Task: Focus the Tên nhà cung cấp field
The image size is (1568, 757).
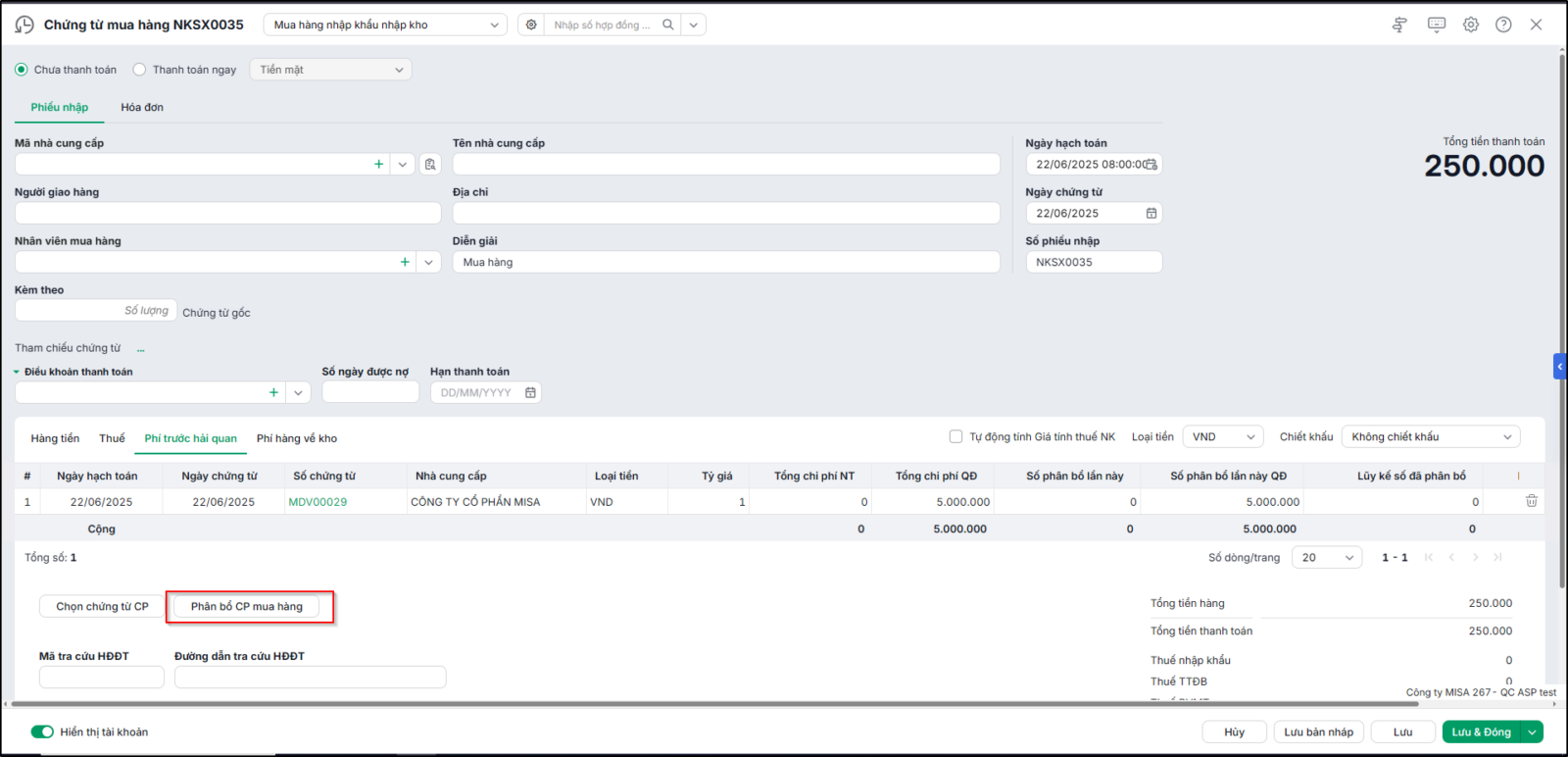Action: pyautogui.click(x=726, y=164)
